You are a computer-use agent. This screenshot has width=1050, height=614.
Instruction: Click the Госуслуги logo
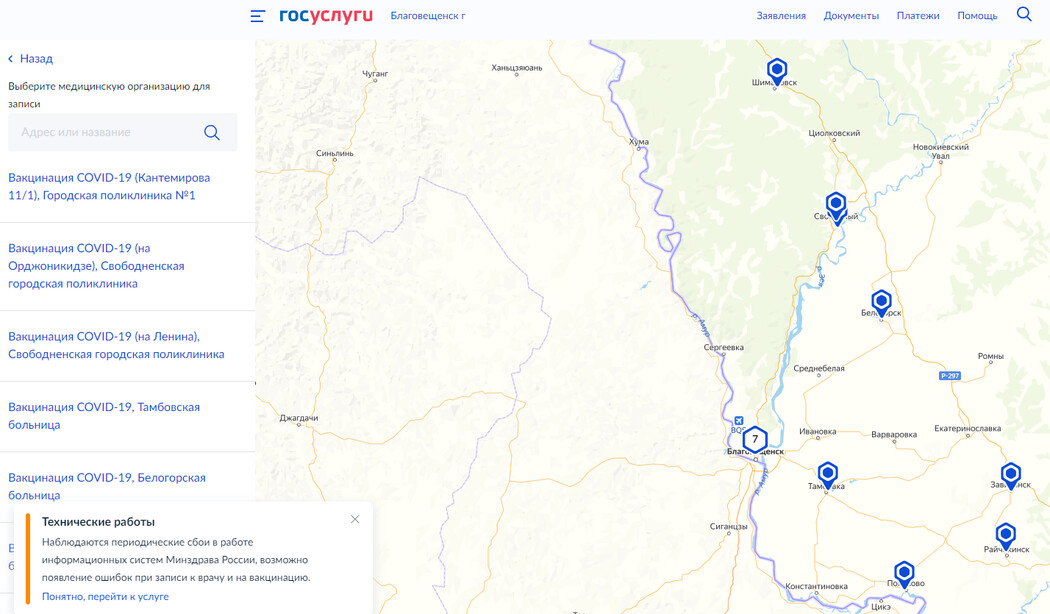tap(325, 15)
